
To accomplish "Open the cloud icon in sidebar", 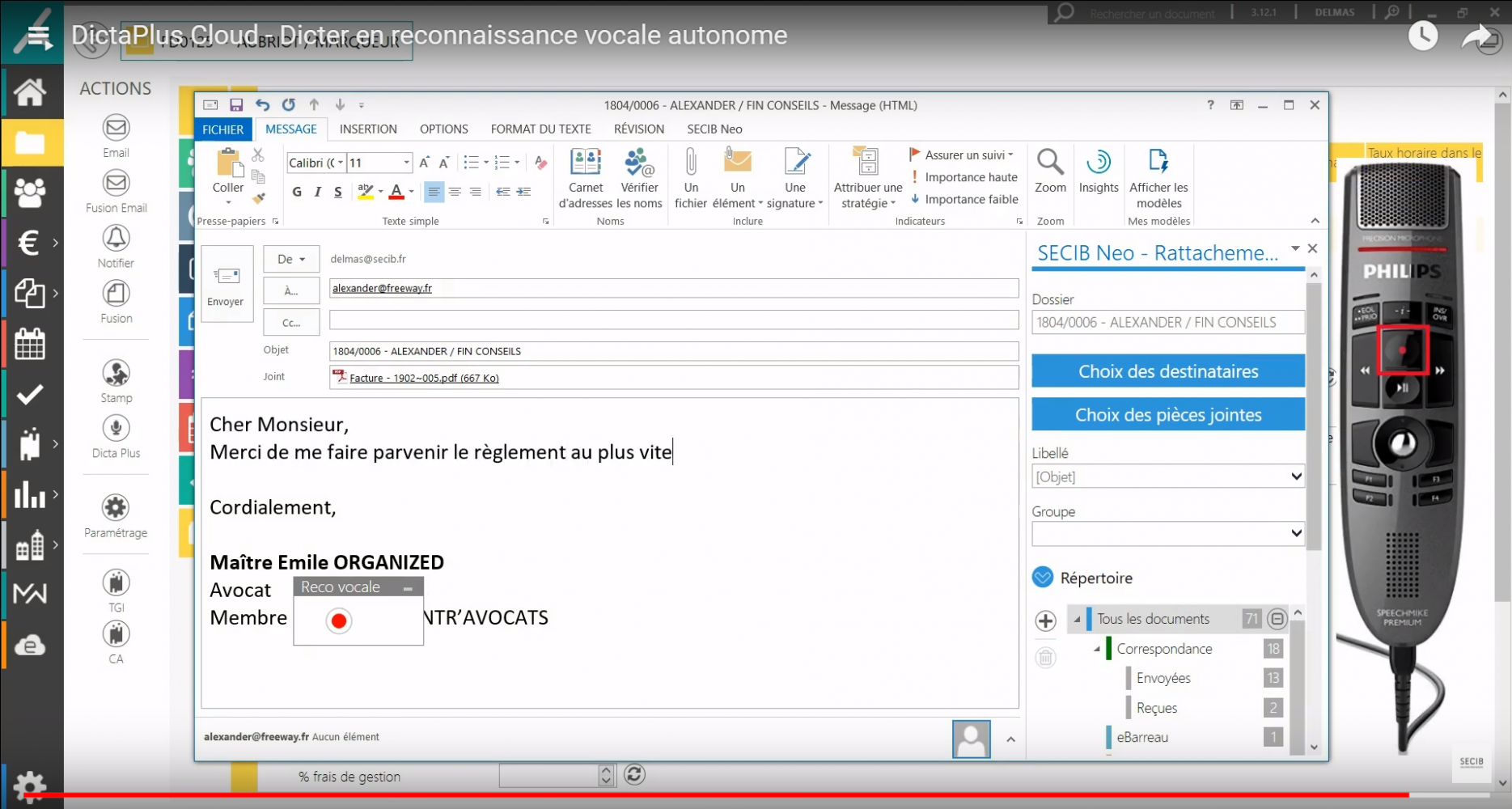I will pos(30,646).
